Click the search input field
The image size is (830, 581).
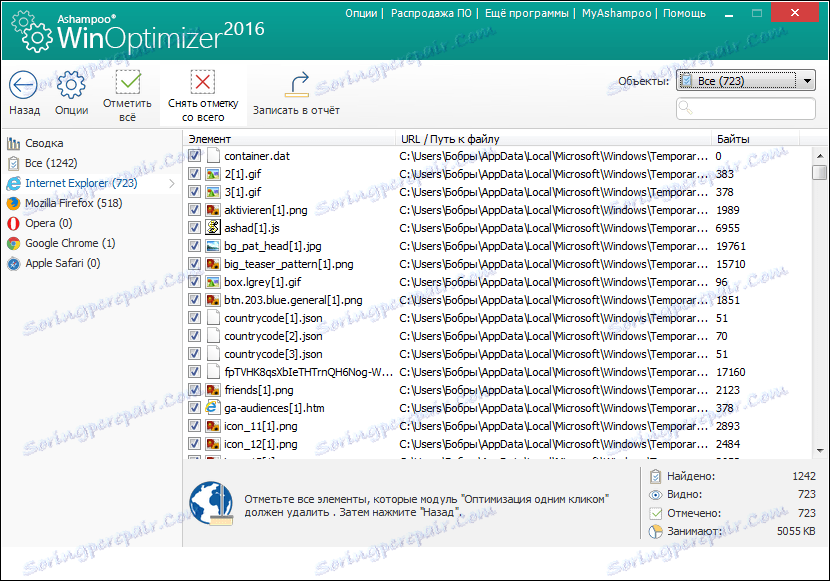[x=745, y=108]
